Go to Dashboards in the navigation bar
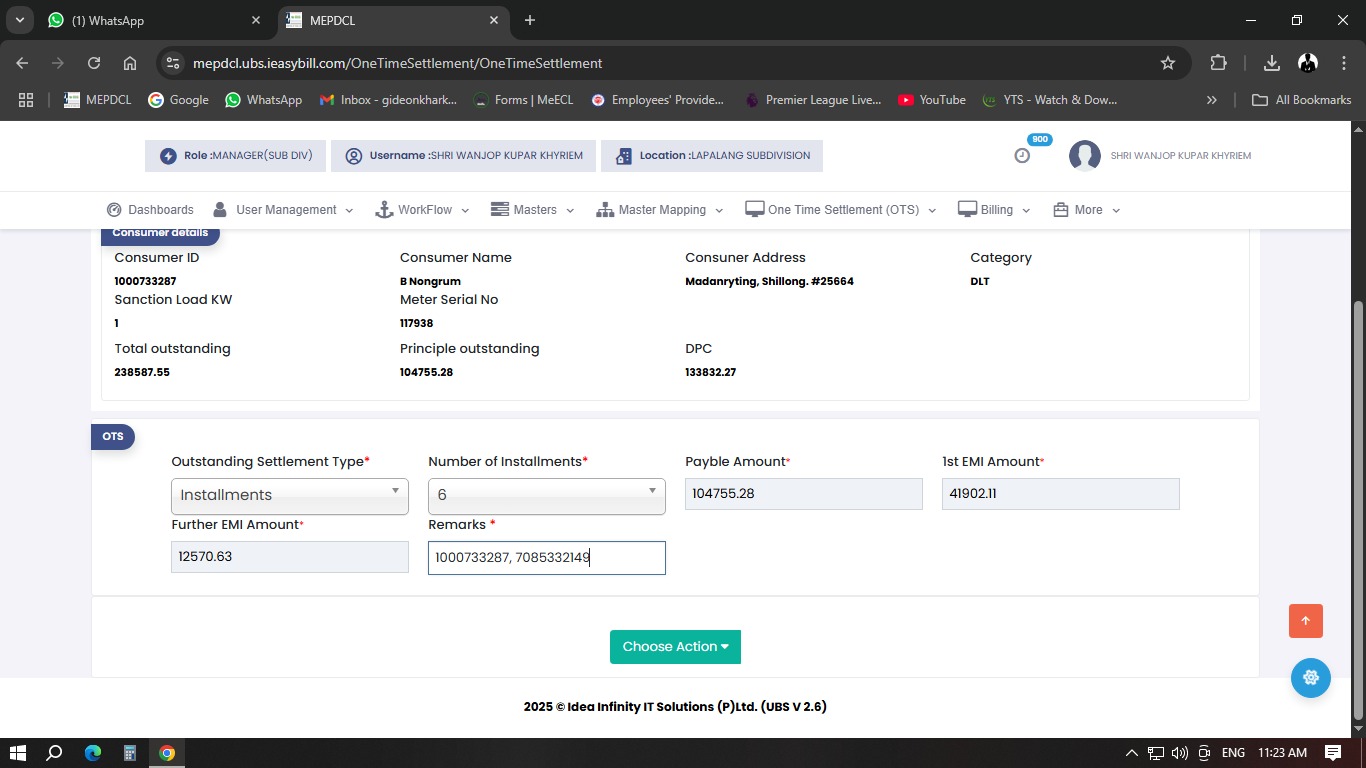The width and height of the screenshot is (1366, 768). pos(150,210)
